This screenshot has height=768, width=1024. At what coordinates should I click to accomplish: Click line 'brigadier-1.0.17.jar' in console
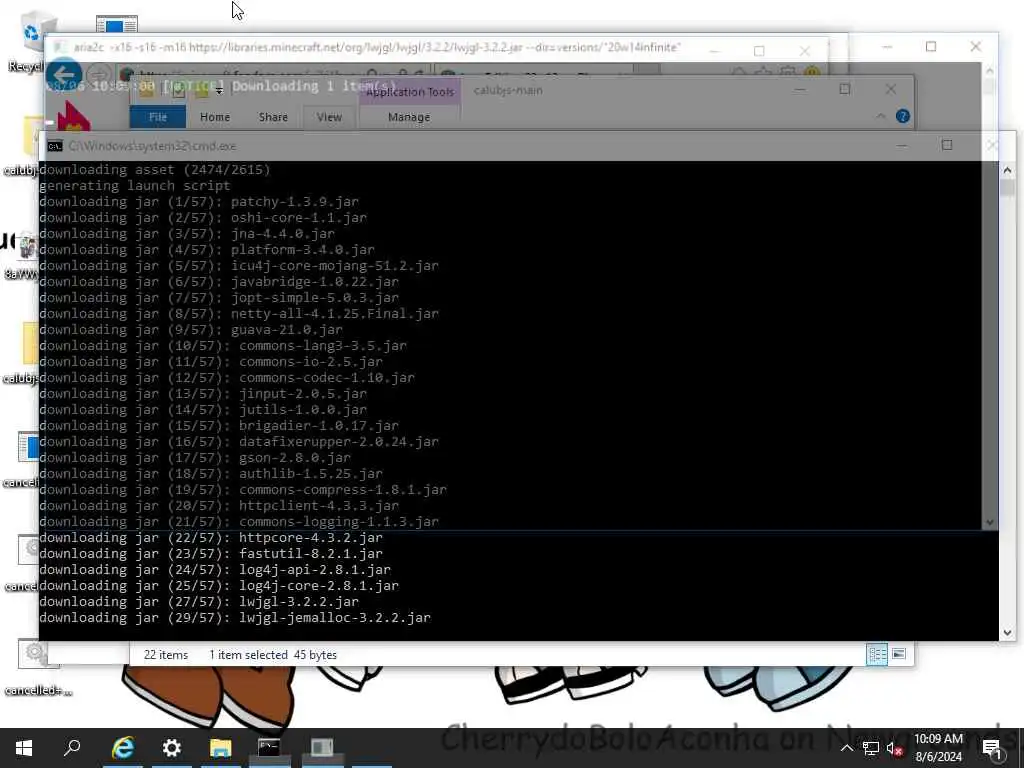coord(219,425)
